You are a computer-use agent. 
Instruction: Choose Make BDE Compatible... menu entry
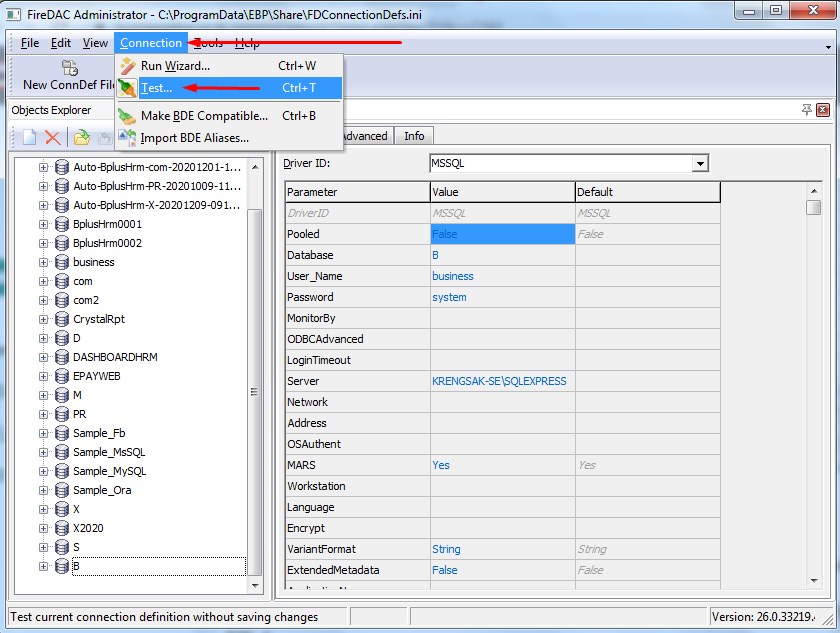(229, 116)
